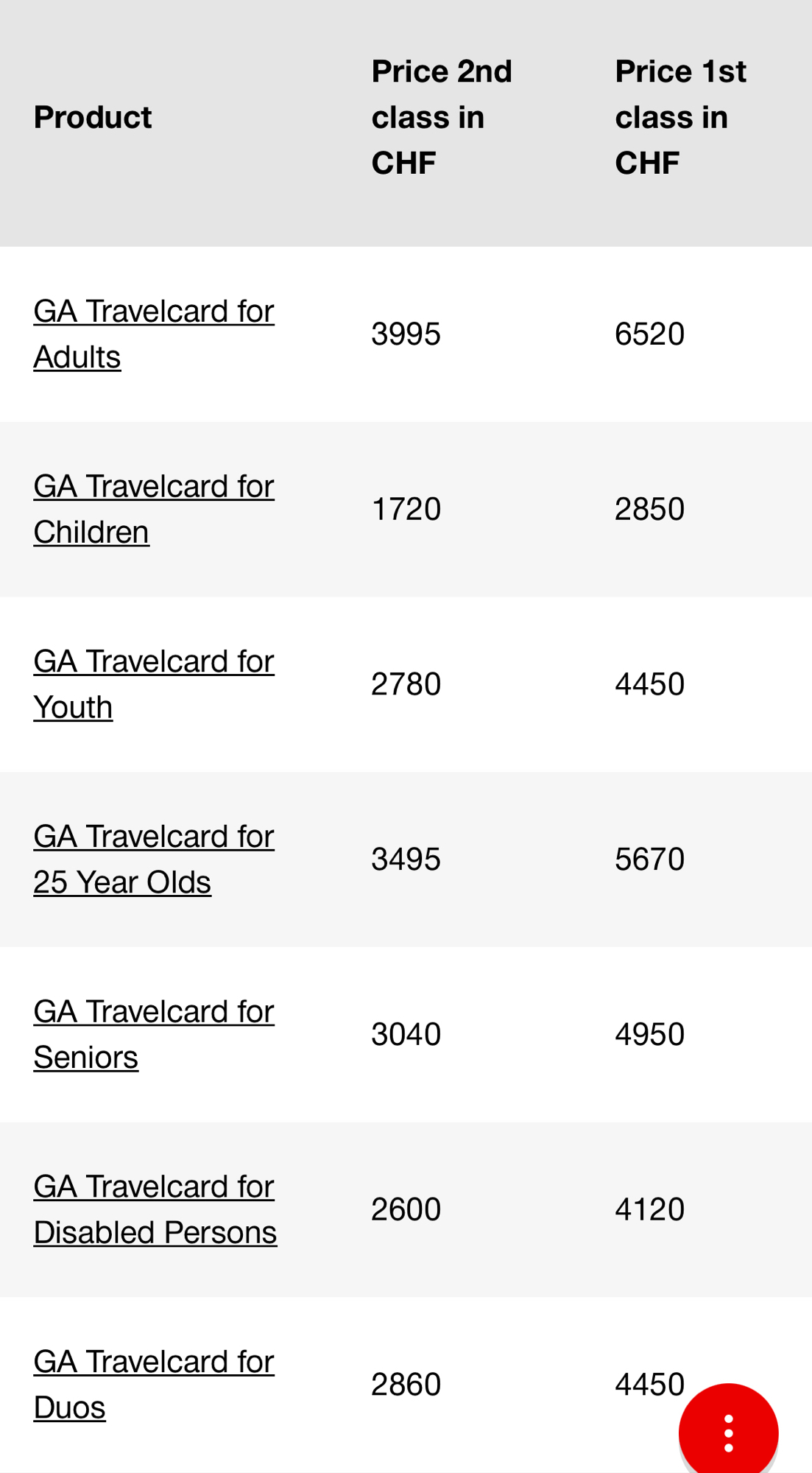Go to GA Travelcard for Duos link
The height and width of the screenshot is (1473, 812).
pos(153,1384)
